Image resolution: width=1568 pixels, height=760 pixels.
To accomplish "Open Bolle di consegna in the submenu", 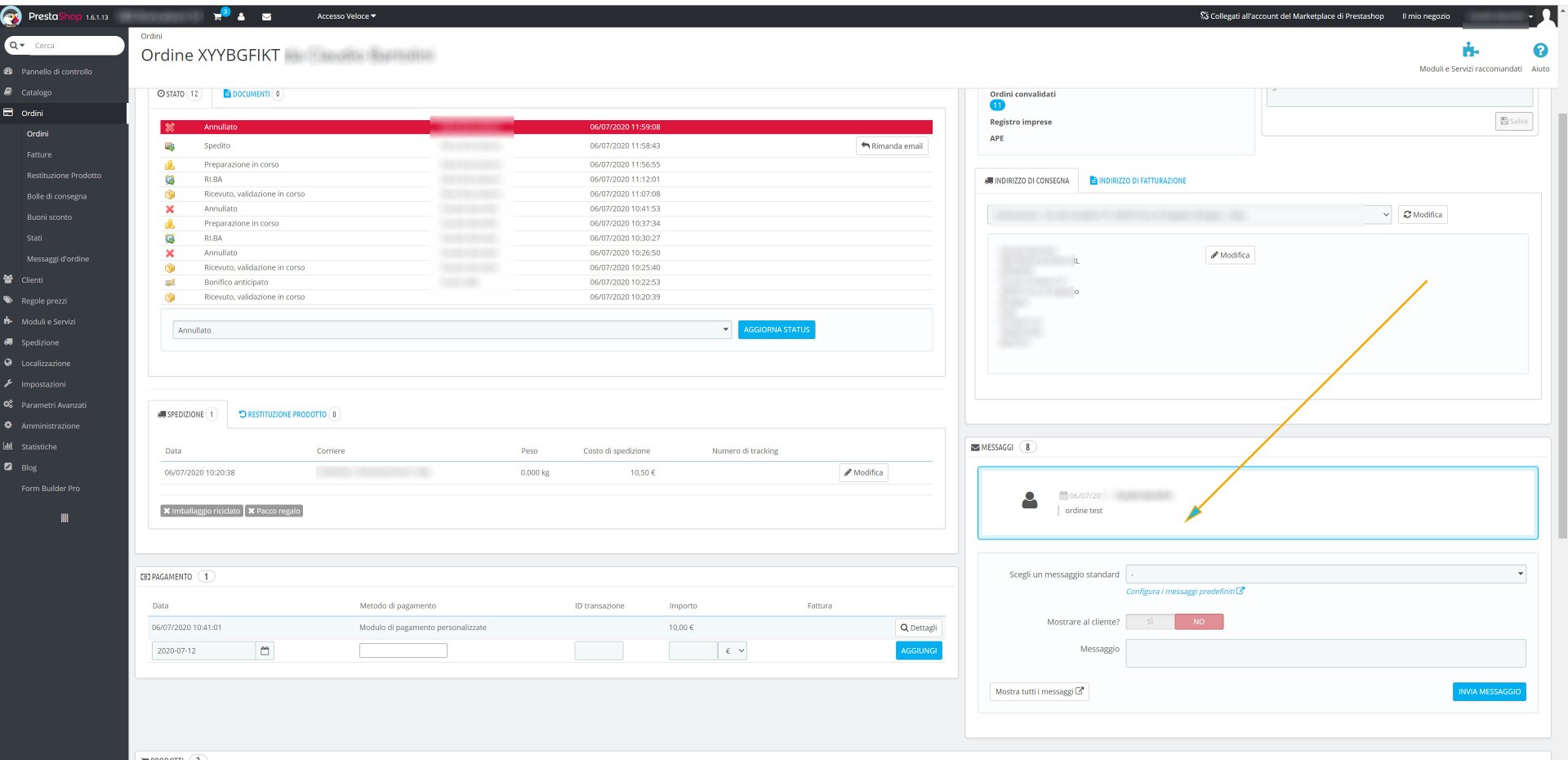I will (x=56, y=196).
